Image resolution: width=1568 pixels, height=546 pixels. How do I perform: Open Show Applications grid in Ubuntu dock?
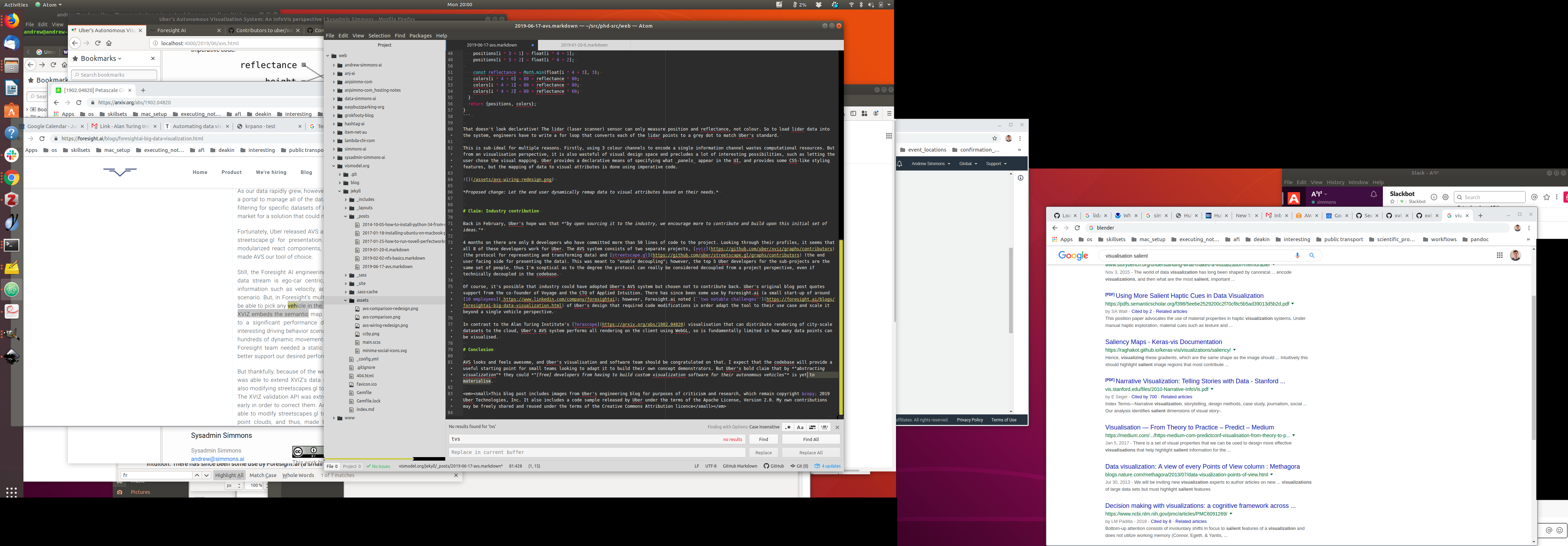click(x=12, y=492)
